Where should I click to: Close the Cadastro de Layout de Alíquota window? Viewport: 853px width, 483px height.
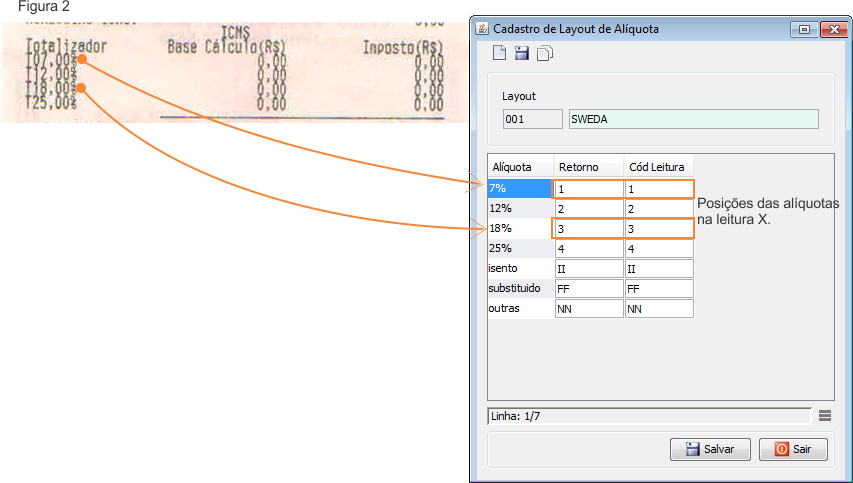click(x=830, y=30)
